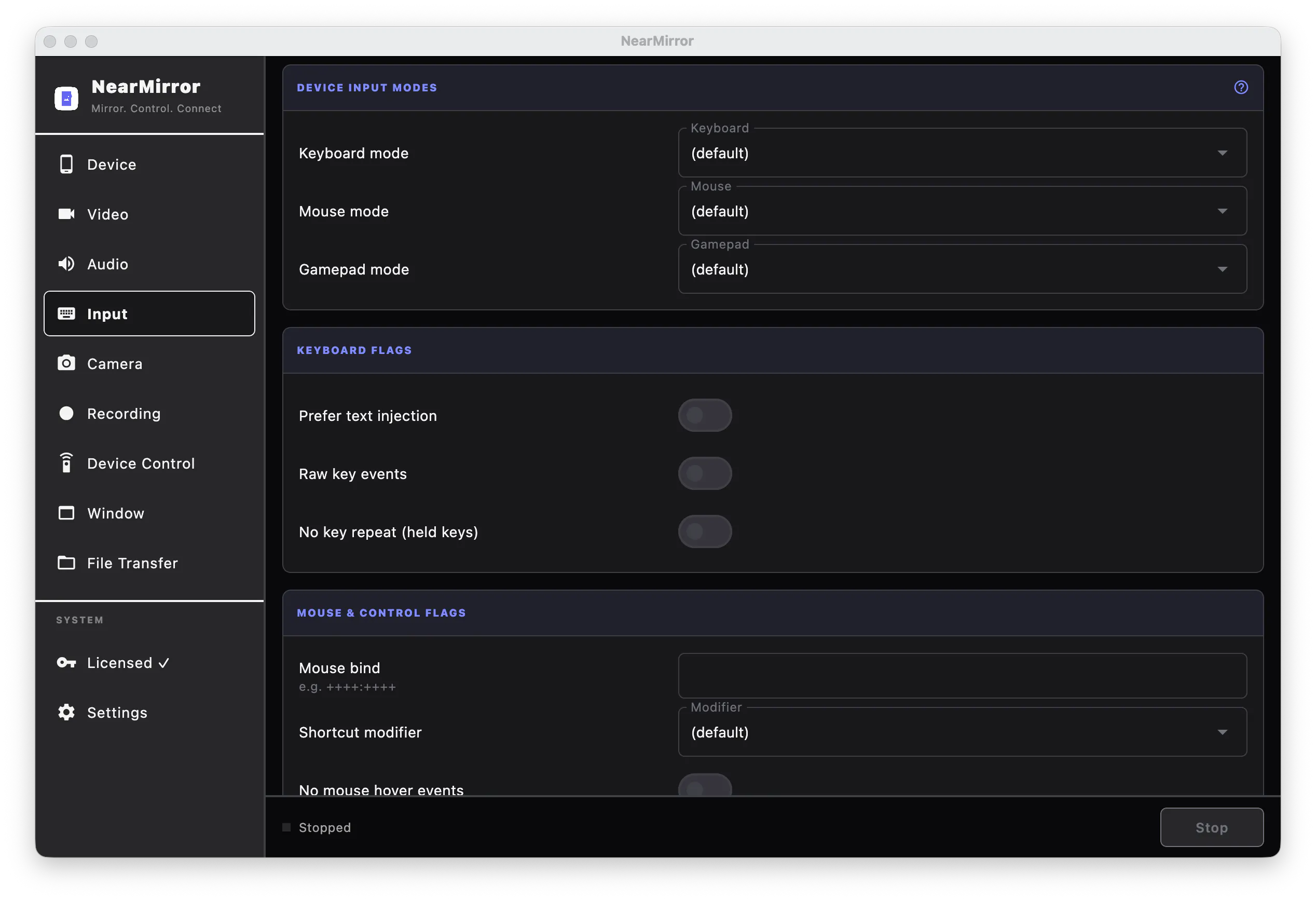
Task: Click the Stopped status square indicator
Action: coord(286,827)
